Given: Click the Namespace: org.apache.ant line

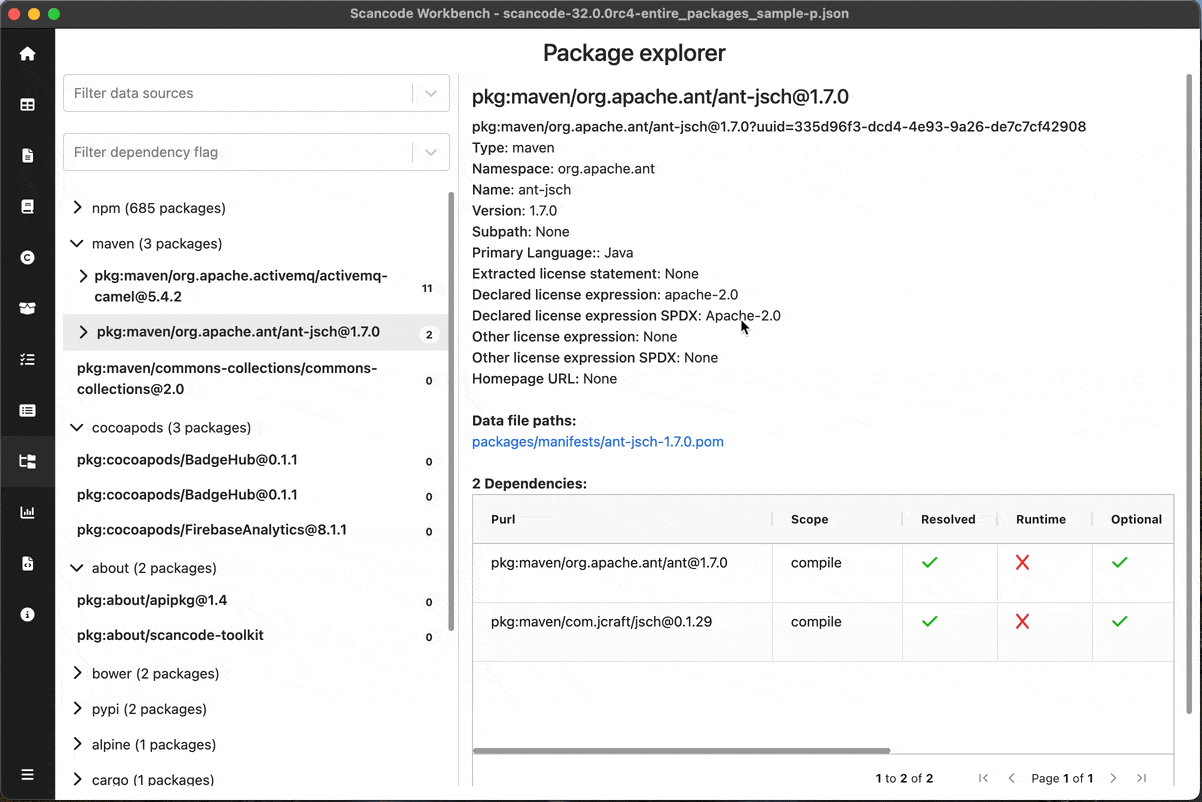Looking at the screenshot, I should [563, 169].
